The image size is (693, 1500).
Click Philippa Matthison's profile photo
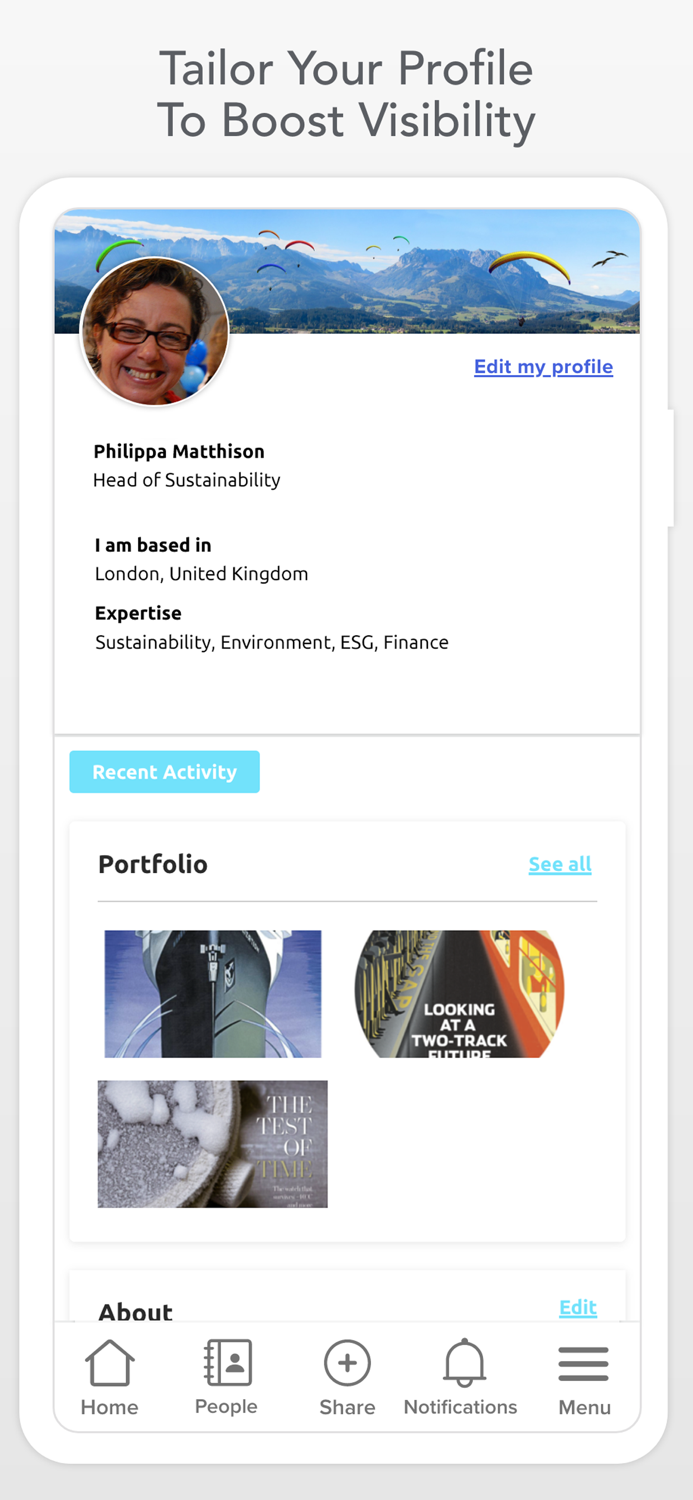155,332
